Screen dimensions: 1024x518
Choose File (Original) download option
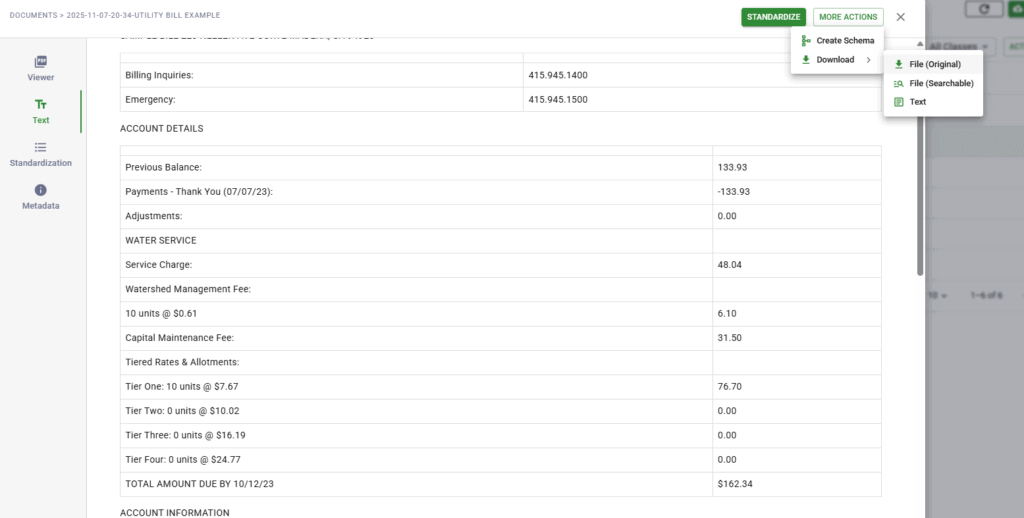(x=934, y=64)
